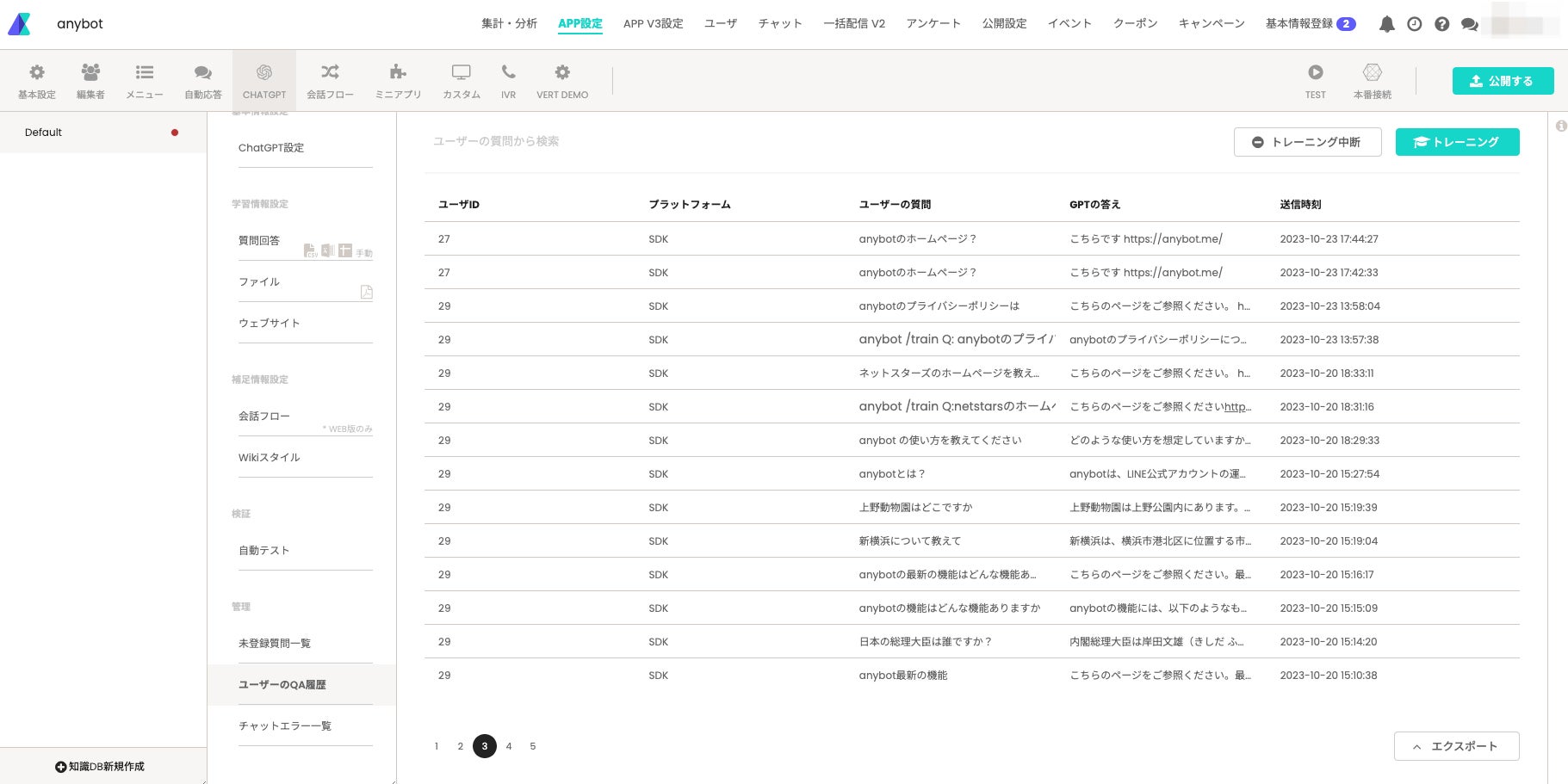Open the イベント menu
The image size is (1568, 784).
pyautogui.click(x=1069, y=24)
